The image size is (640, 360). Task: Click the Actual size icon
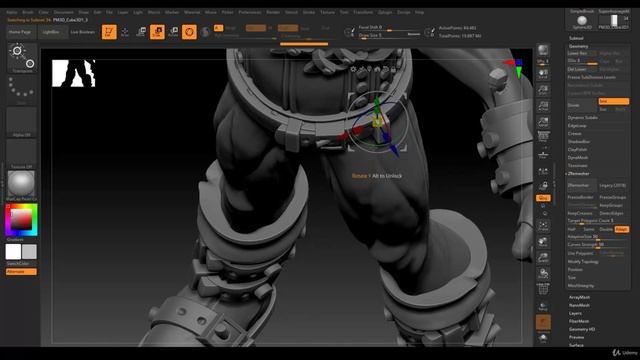[x=543, y=106]
